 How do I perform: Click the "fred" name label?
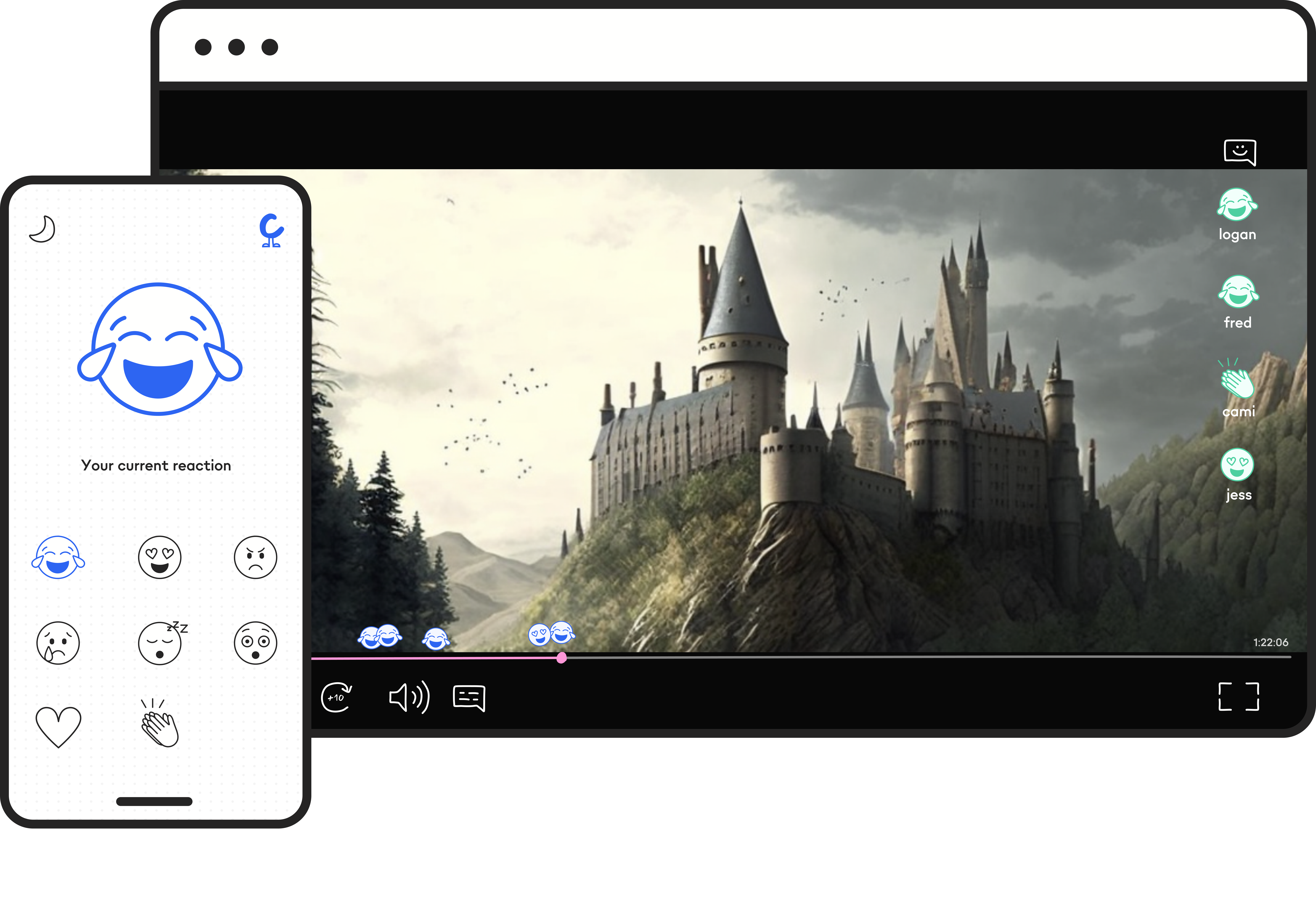click(x=1238, y=323)
